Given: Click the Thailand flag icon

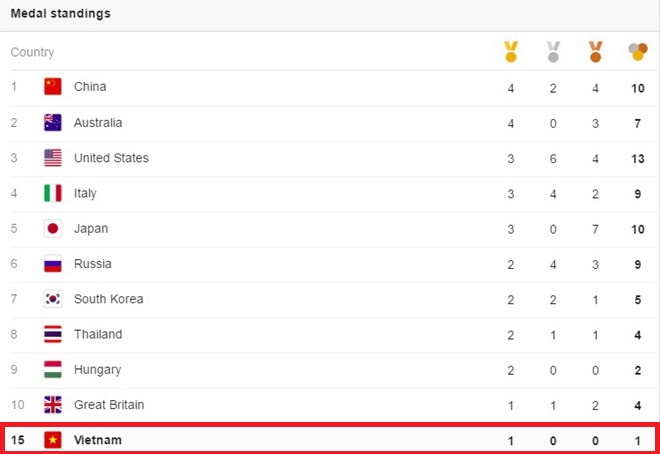Looking at the screenshot, I should coord(53,334).
